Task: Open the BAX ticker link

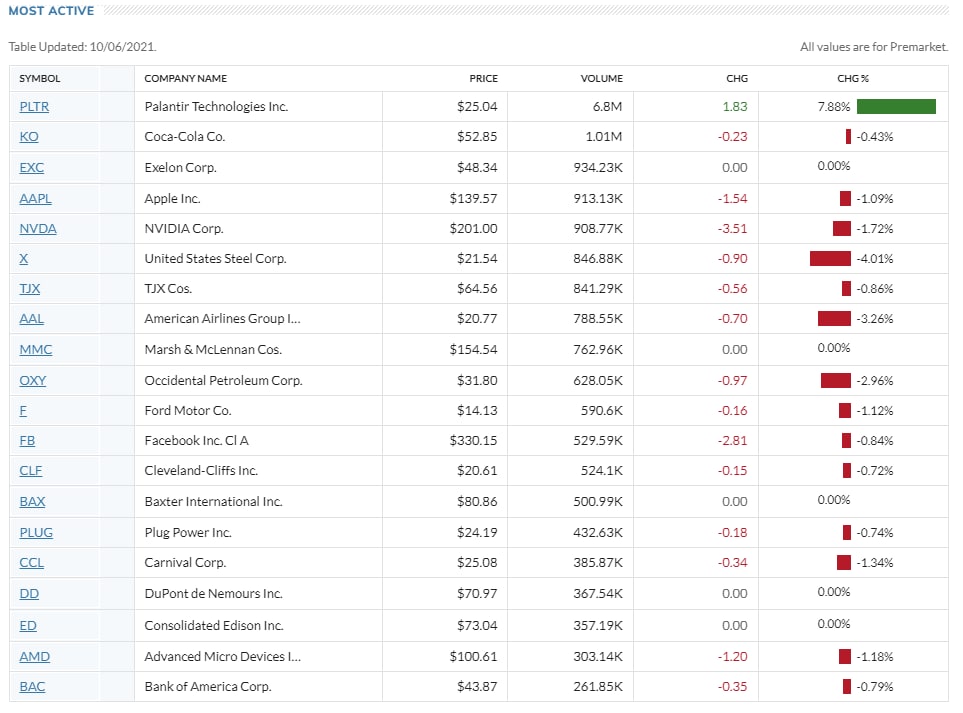Action: point(32,502)
